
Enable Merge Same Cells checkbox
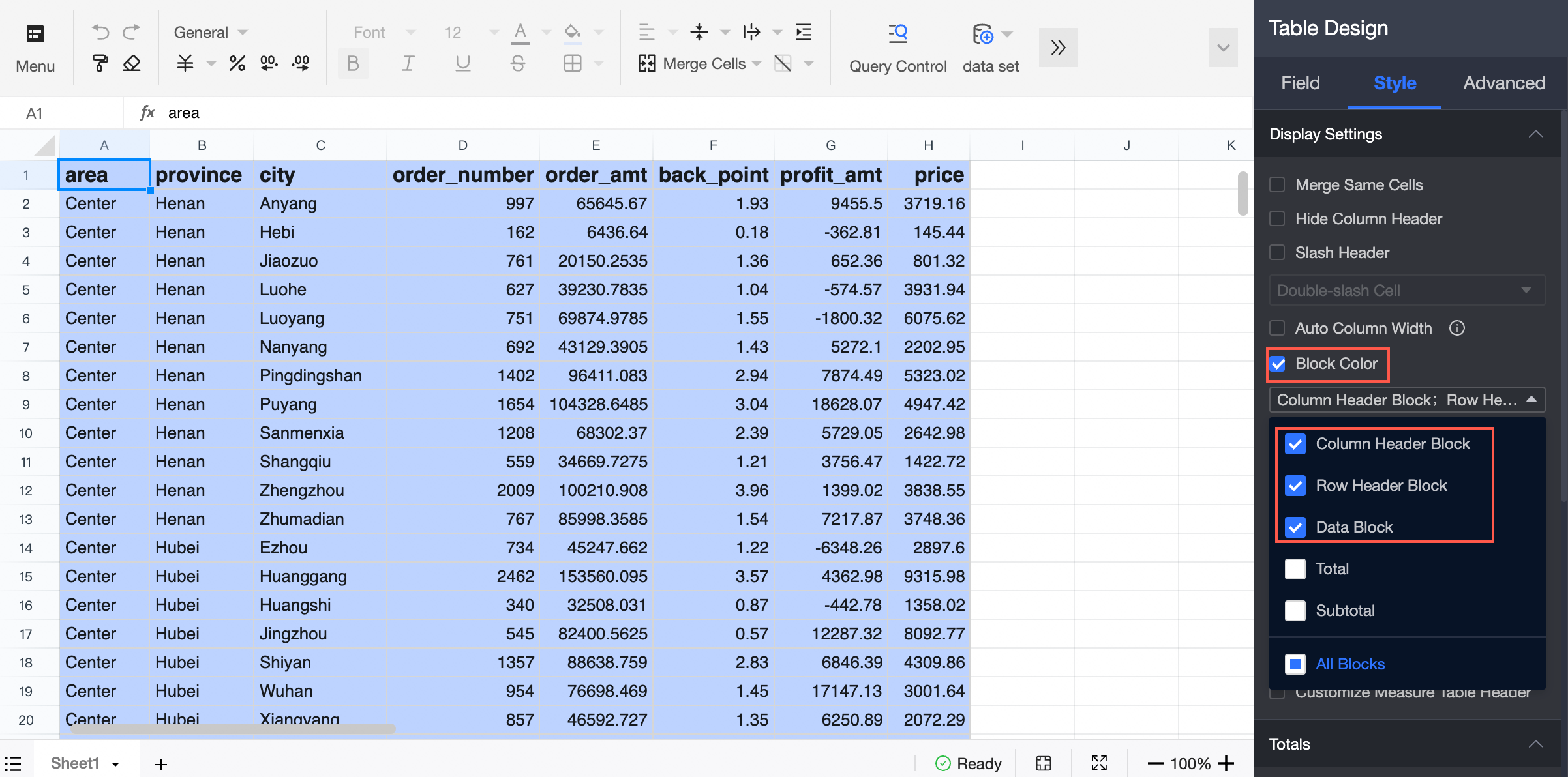click(1277, 185)
